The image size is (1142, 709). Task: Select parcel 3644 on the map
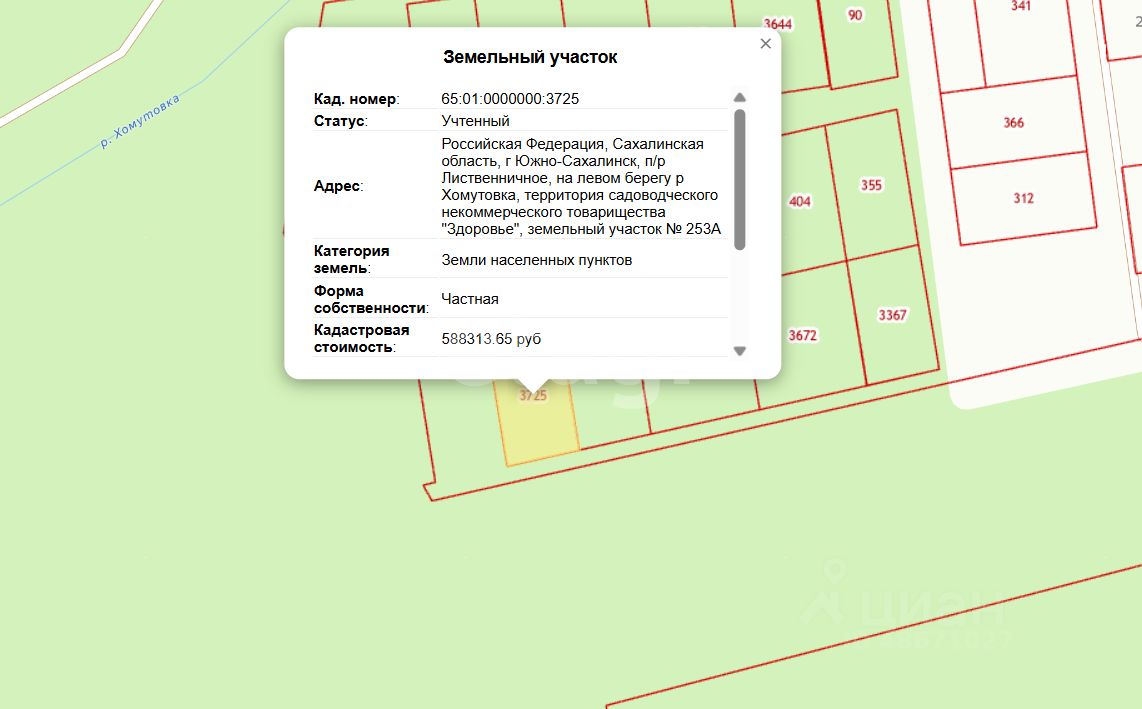(777, 24)
